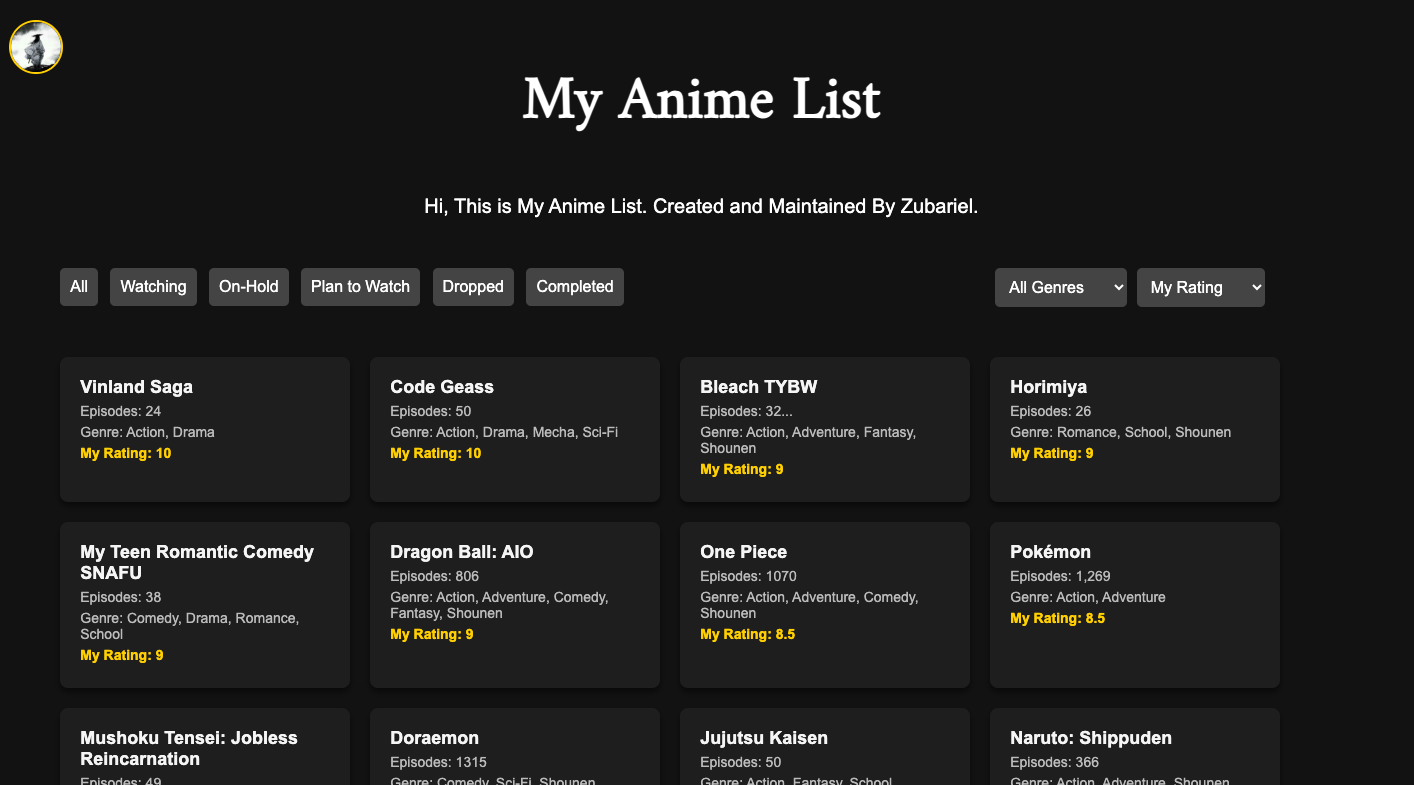Open the All Genres dropdown
Image resolution: width=1414 pixels, height=785 pixels.
pyautogui.click(x=1060, y=287)
